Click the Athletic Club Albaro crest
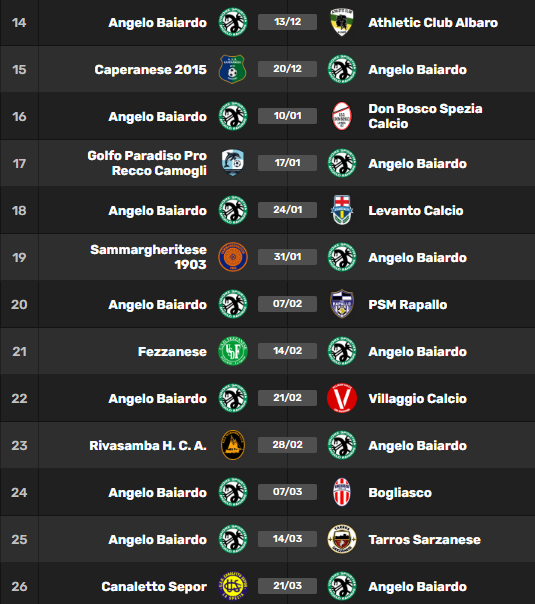This screenshot has width=535, height=604. (x=342, y=22)
